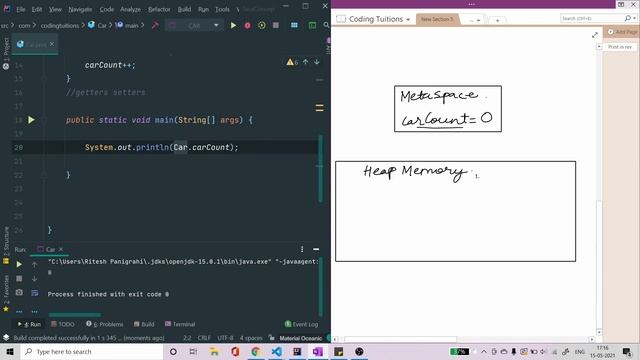Viewport: 640px width, 360px height.
Task: Click Add Page in OneNote
Action: pos(623,31)
